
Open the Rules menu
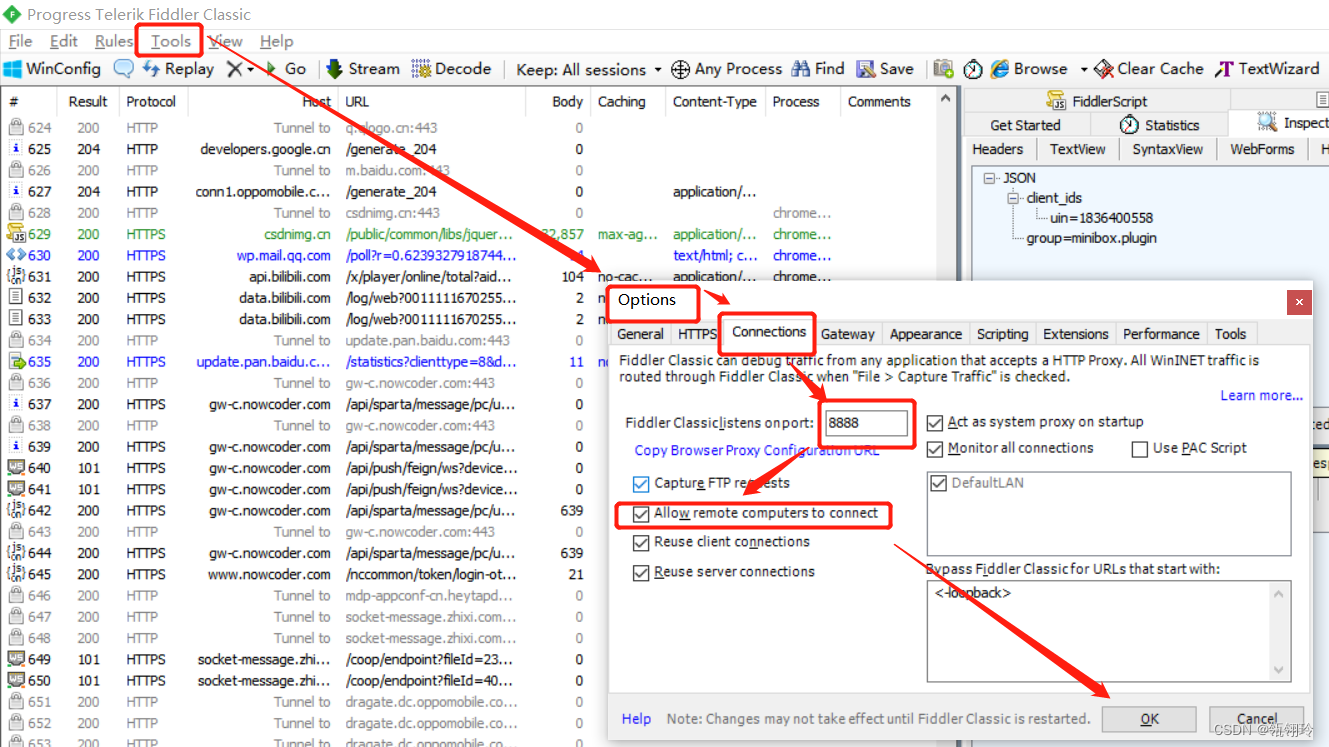coord(114,41)
